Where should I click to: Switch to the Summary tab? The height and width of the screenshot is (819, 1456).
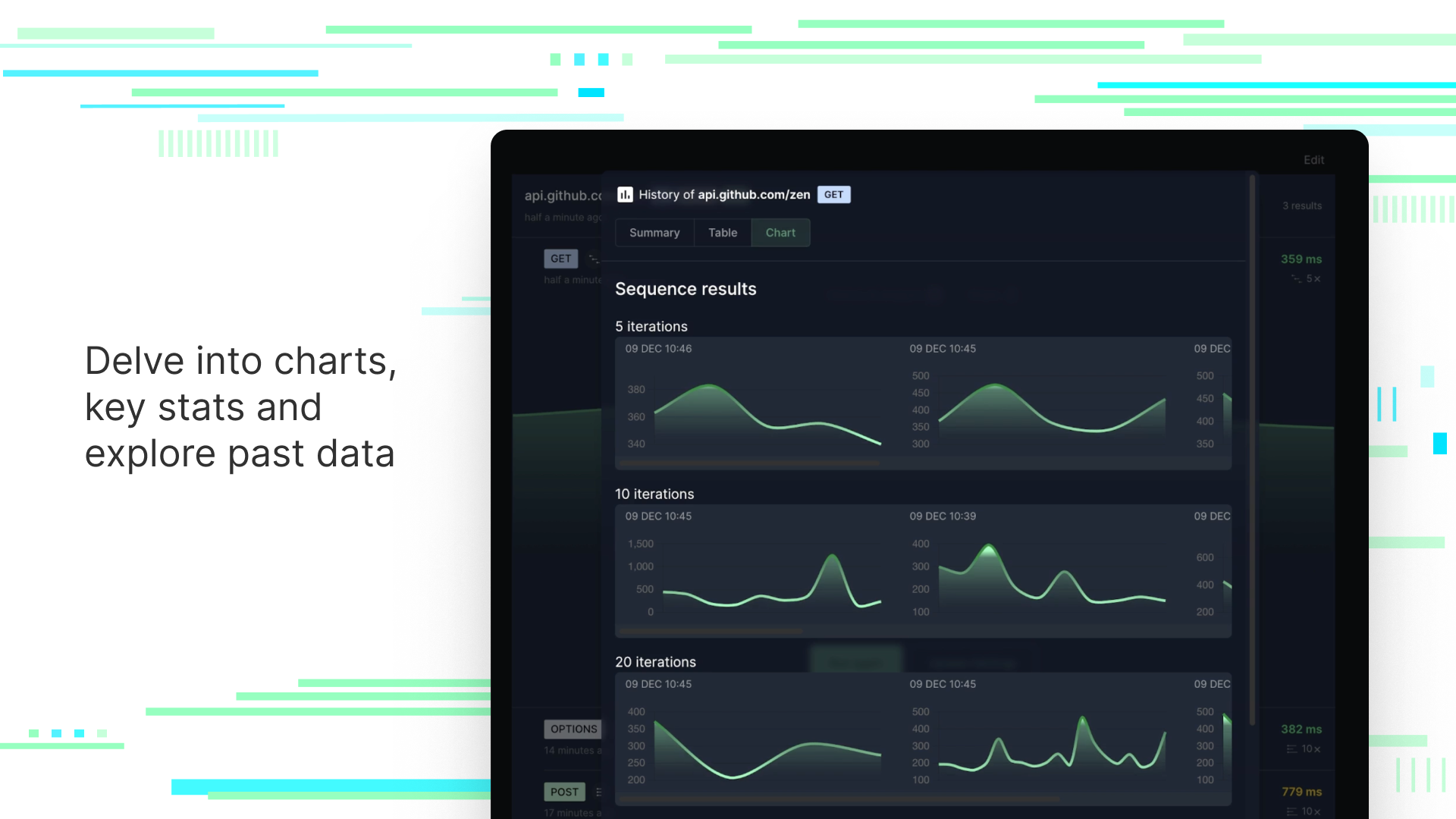(654, 233)
